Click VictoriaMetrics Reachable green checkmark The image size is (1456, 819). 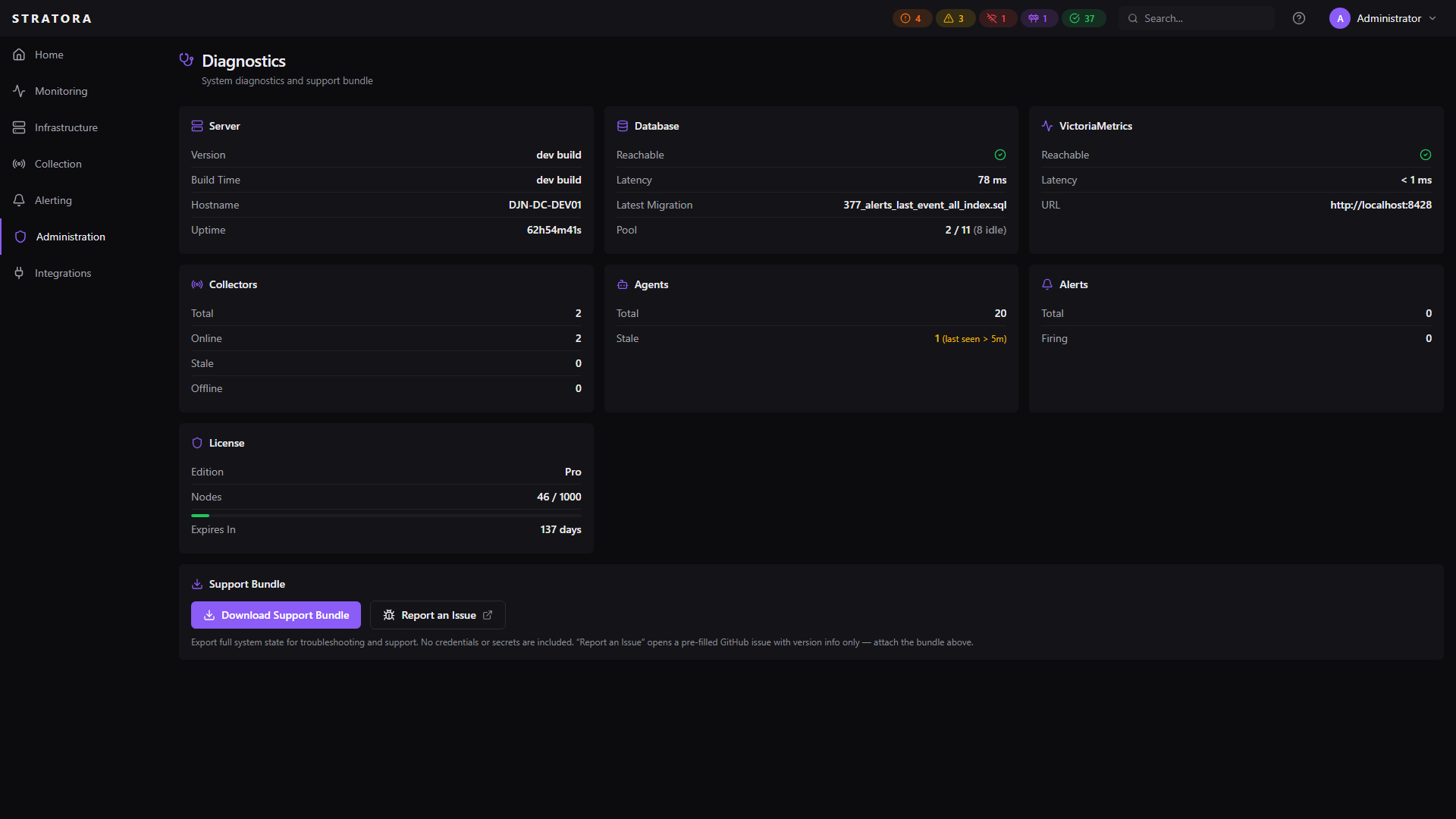coord(1426,155)
